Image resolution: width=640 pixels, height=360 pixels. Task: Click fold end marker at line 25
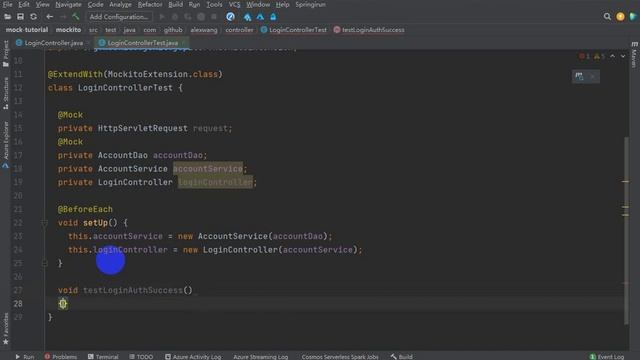pos(44,263)
